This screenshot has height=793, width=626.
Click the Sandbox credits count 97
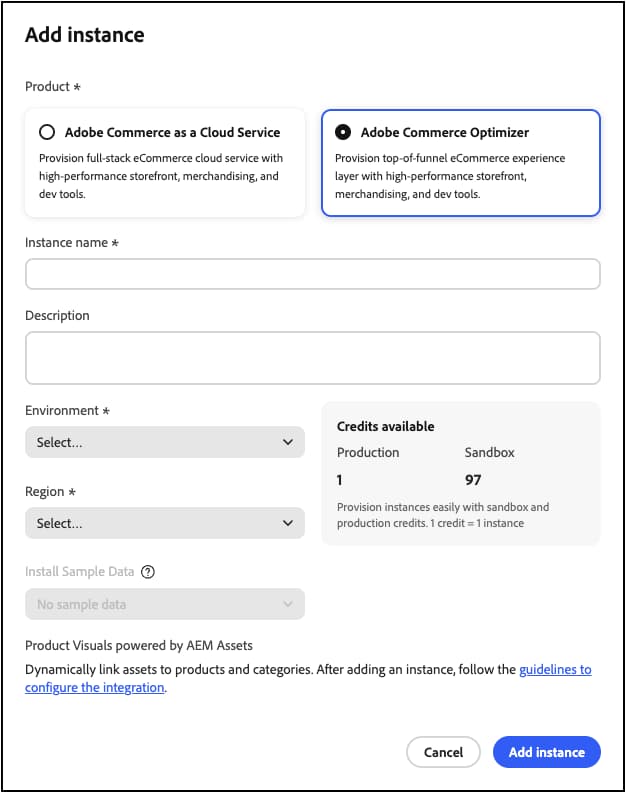[474, 481]
